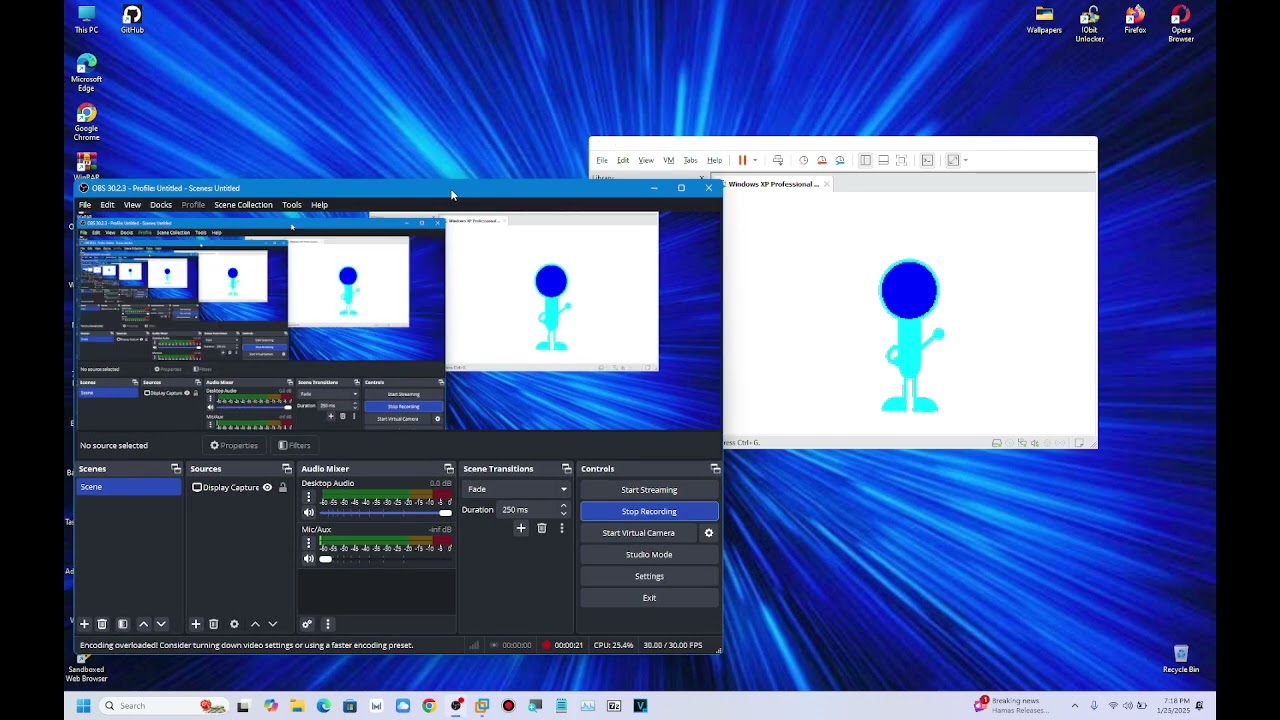This screenshot has height=720, width=1280.
Task: Move source up in Sources dock
Action: pyautogui.click(x=255, y=624)
